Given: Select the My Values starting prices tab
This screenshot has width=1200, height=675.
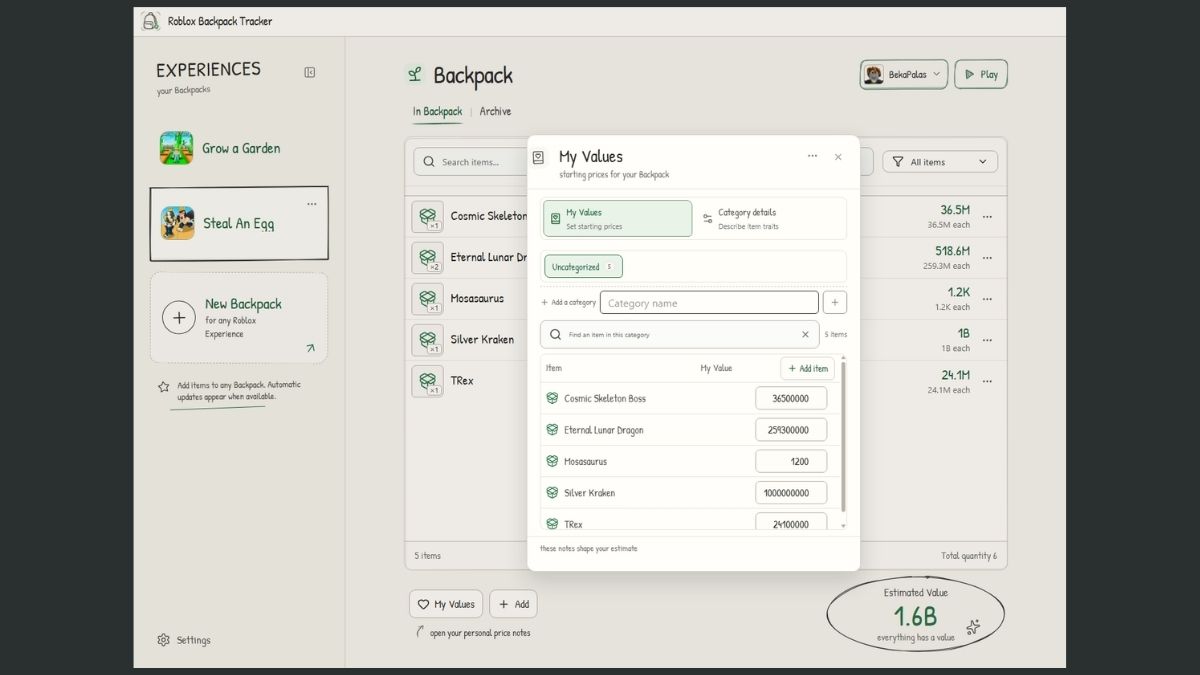Looking at the screenshot, I should pos(617,218).
